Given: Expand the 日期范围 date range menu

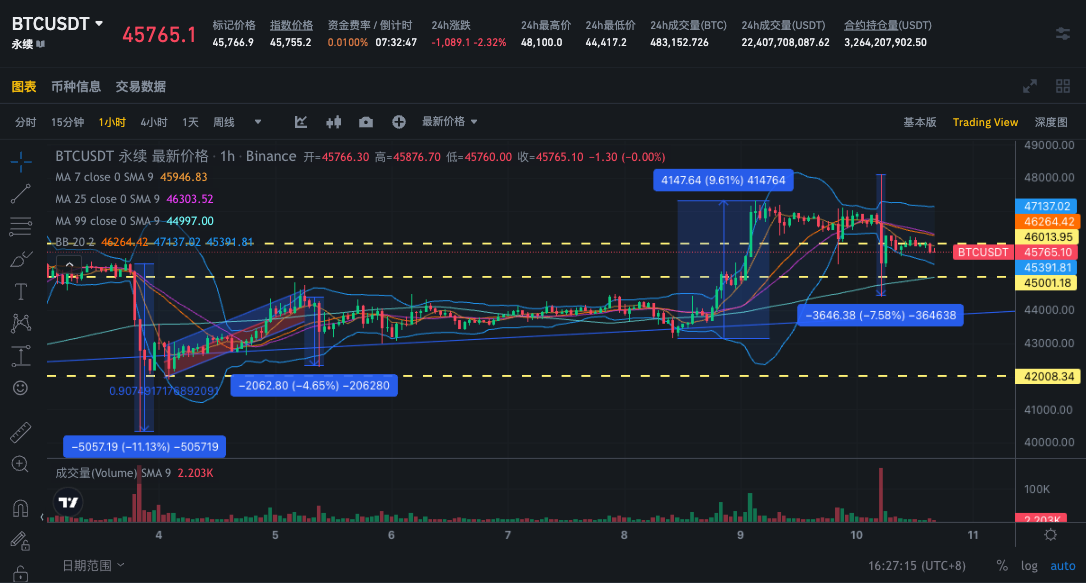Looking at the screenshot, I should [x=93, y=565].
